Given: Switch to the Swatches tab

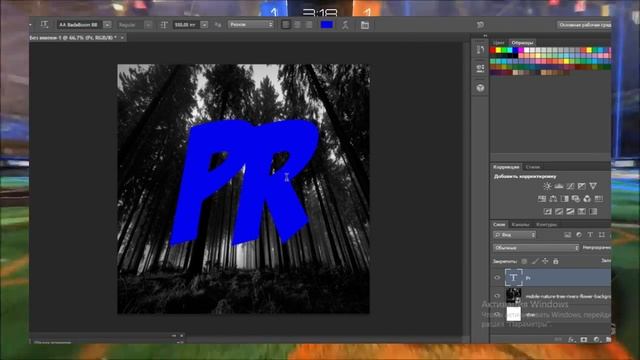Looking at the screenshot, I should pyautogui.click(x=522, y=42).
